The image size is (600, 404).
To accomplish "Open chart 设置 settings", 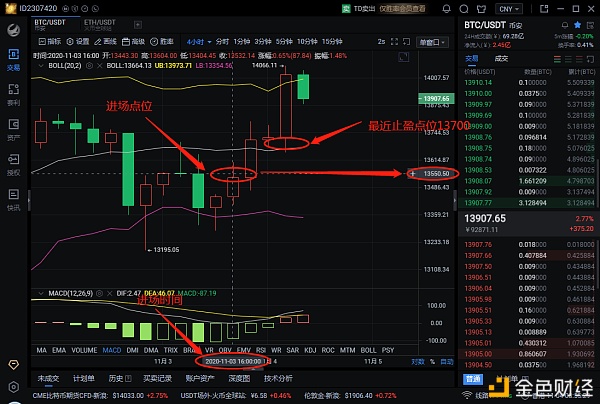I will tap(78, 42).
